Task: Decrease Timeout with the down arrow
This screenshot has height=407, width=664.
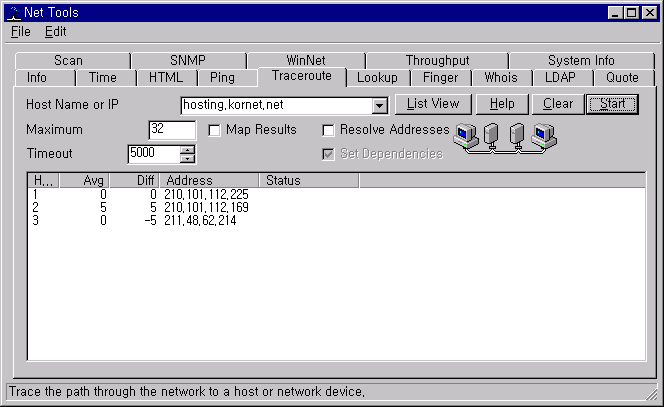Action: (187, 159)
